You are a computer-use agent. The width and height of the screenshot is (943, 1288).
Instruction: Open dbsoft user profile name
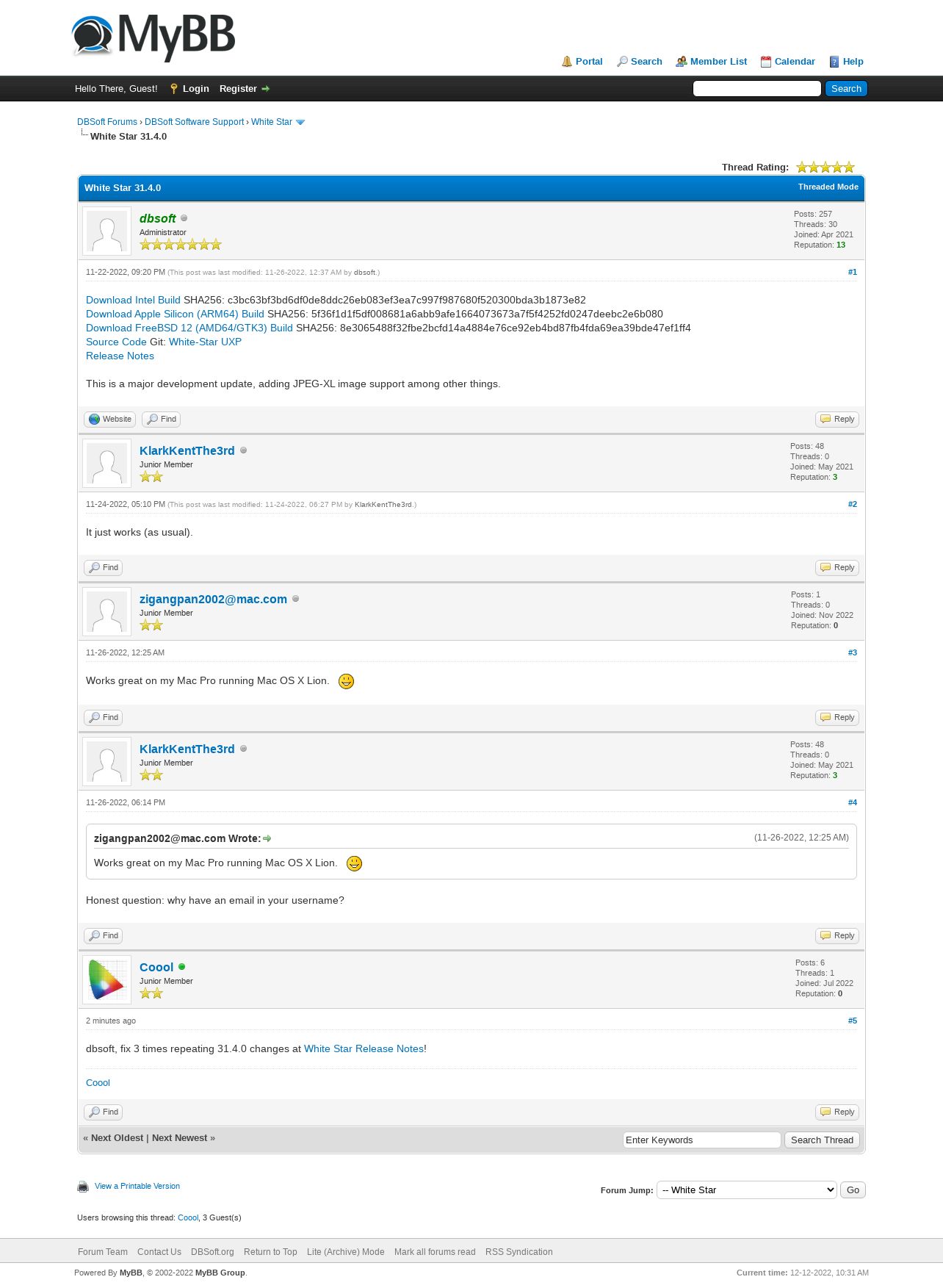tap(157, 218)
